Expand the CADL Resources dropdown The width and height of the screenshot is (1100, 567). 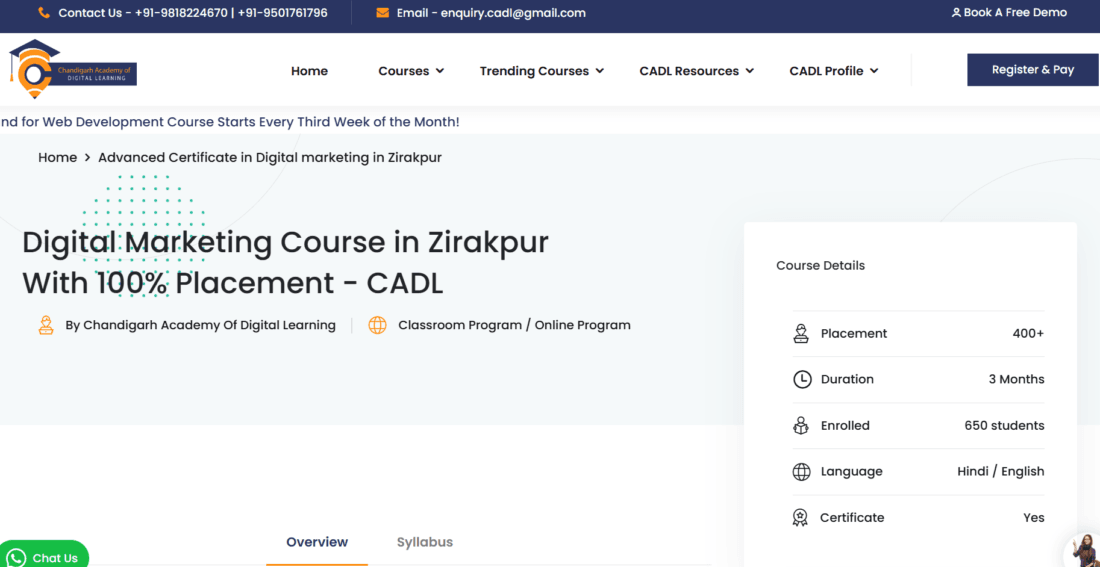coord(696,71)
